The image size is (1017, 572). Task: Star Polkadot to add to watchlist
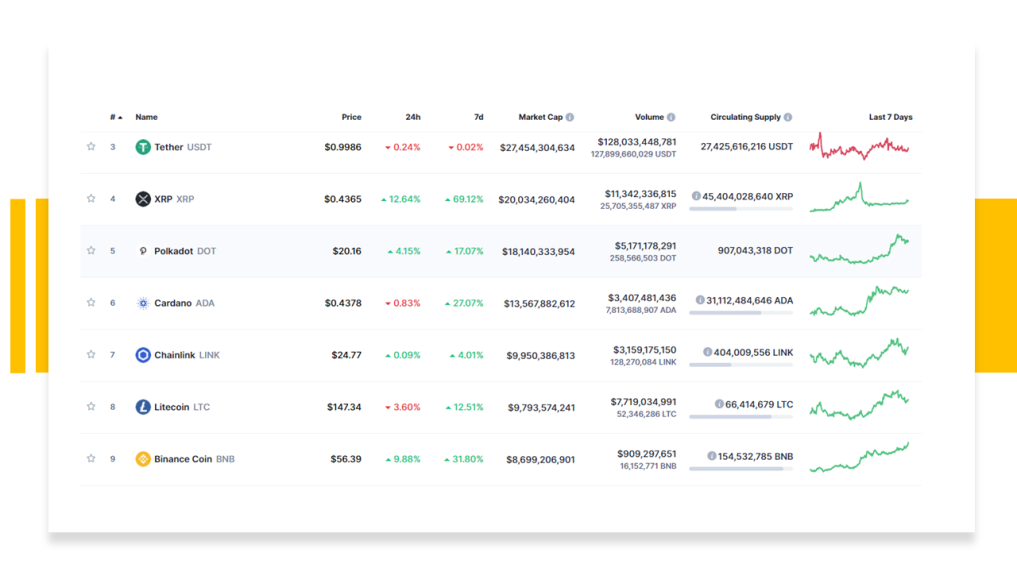click(91, 250)
